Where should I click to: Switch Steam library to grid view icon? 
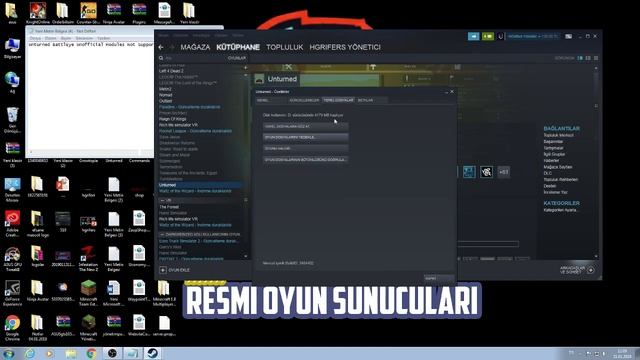coord(596,58)
